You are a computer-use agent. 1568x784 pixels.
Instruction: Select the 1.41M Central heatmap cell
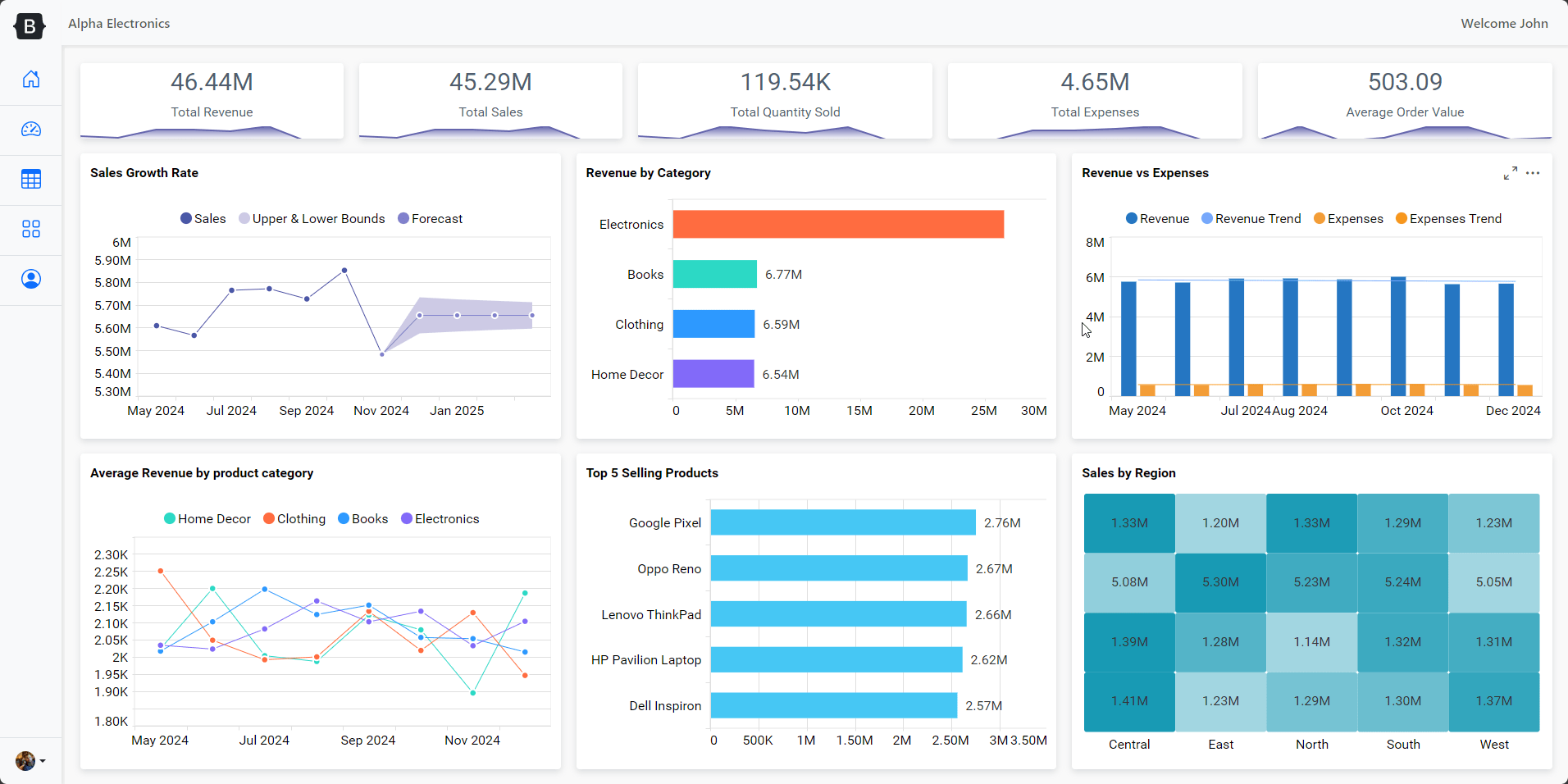(1129, 701)
